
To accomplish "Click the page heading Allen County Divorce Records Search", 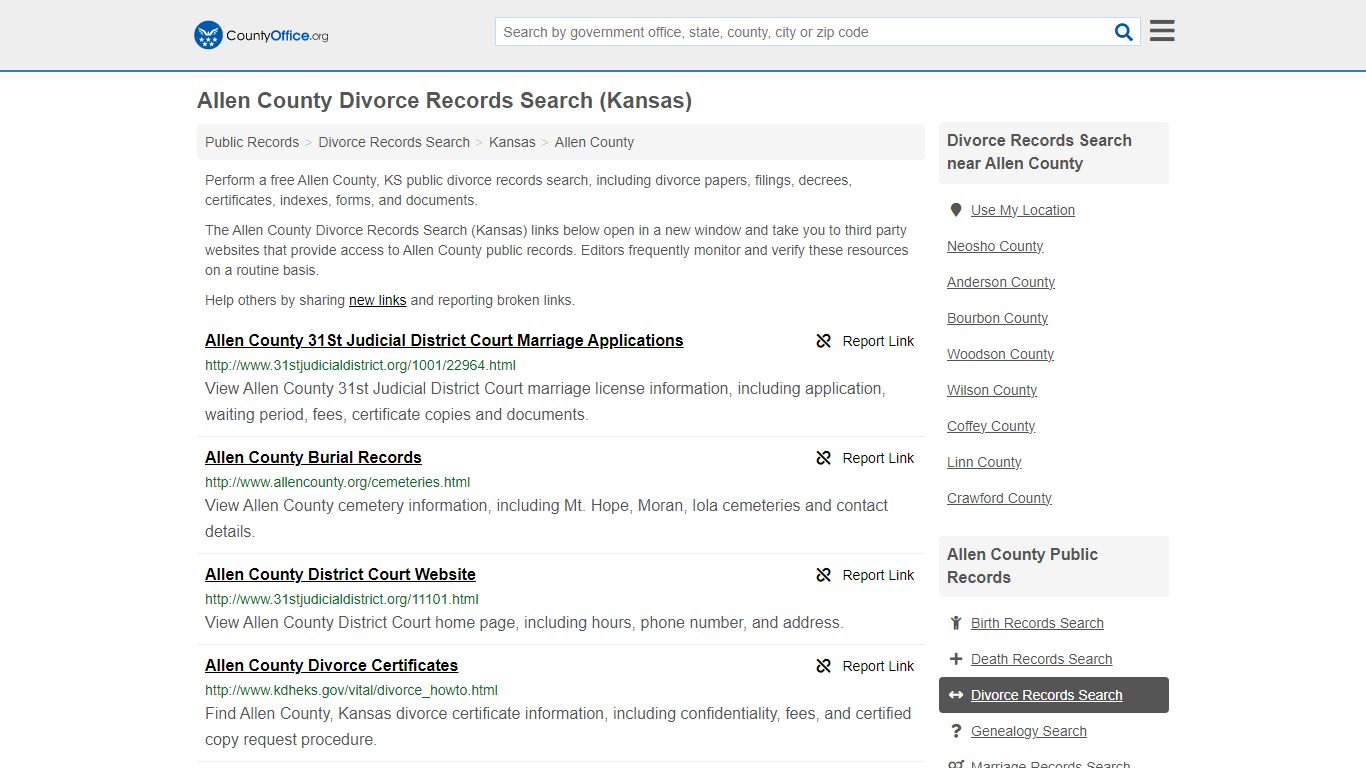I will pyautogui.click(x=444, y=101).
